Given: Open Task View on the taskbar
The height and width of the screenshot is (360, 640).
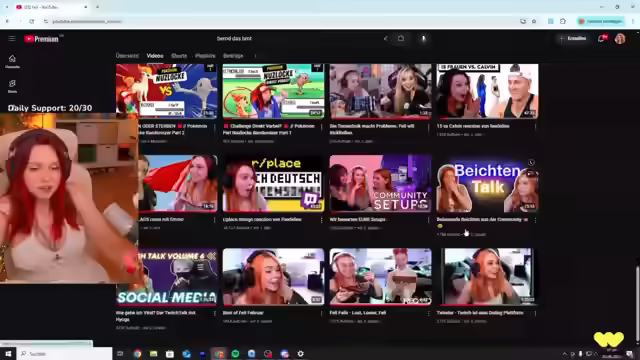Looking at the screenshot, I should [120, 353].
